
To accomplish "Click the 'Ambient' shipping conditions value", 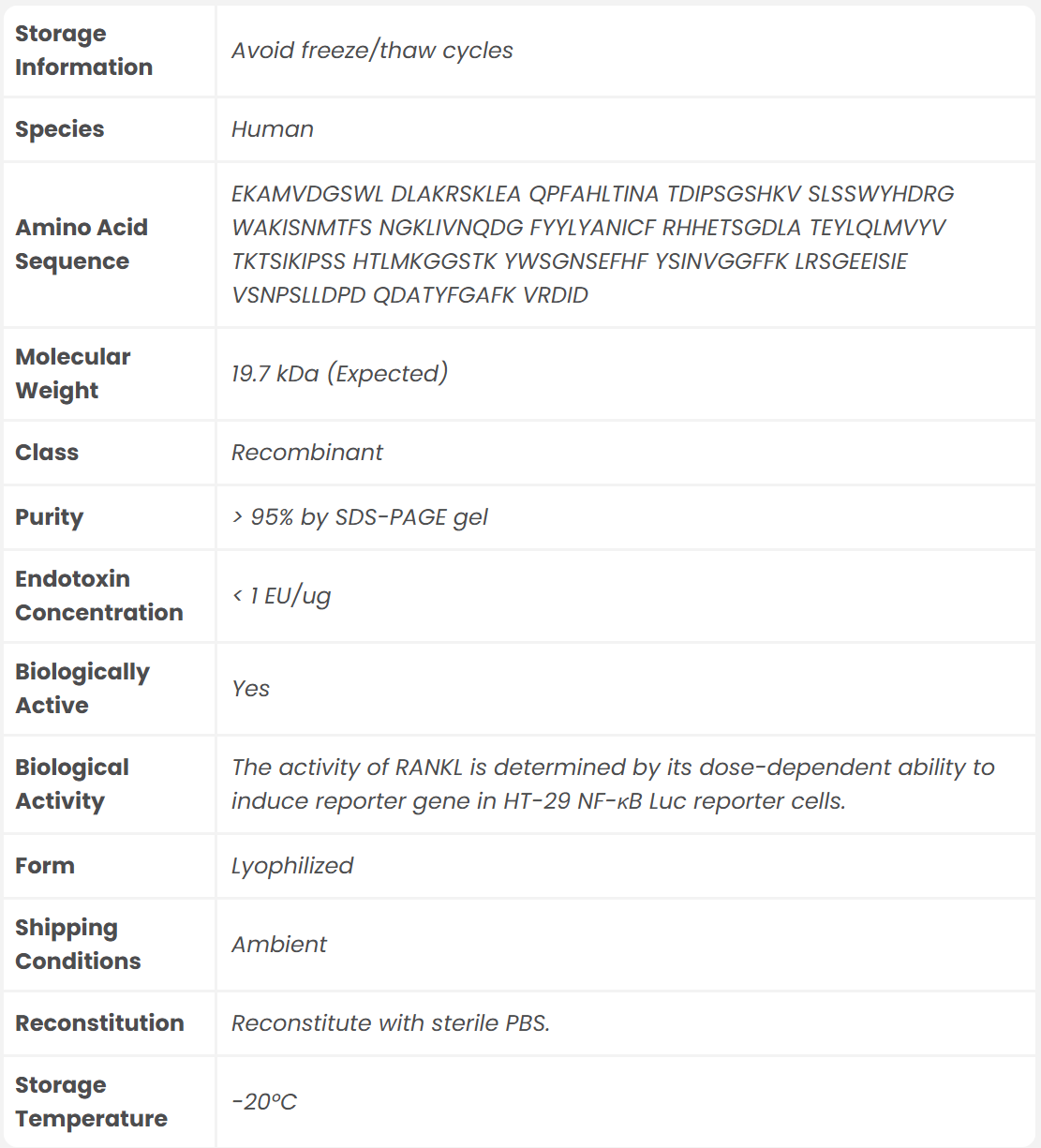I will (279, 945).
